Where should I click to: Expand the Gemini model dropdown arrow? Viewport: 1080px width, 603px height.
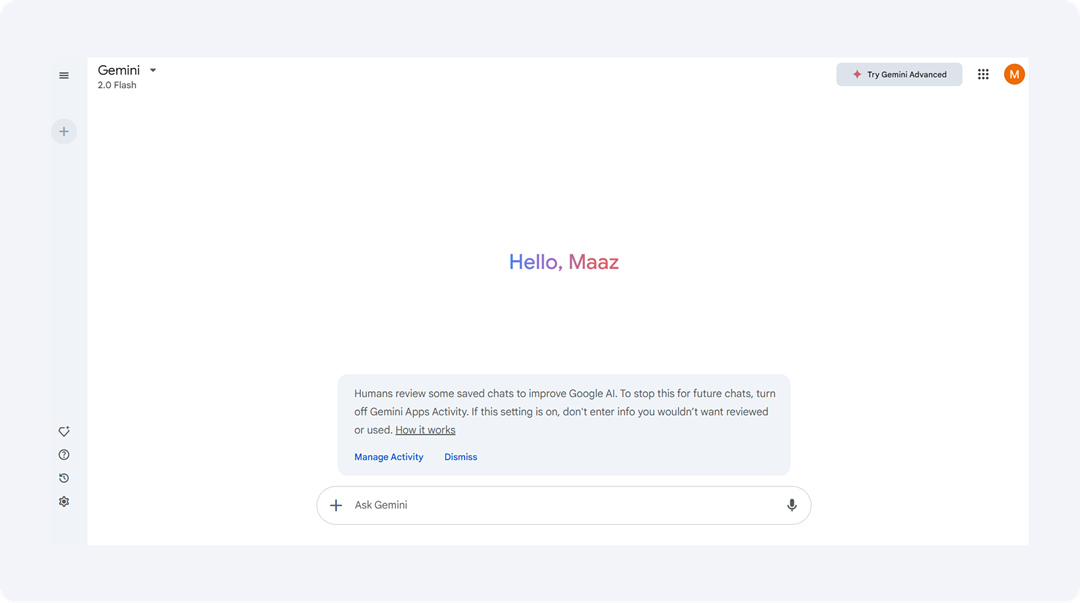tap(153, 70)
